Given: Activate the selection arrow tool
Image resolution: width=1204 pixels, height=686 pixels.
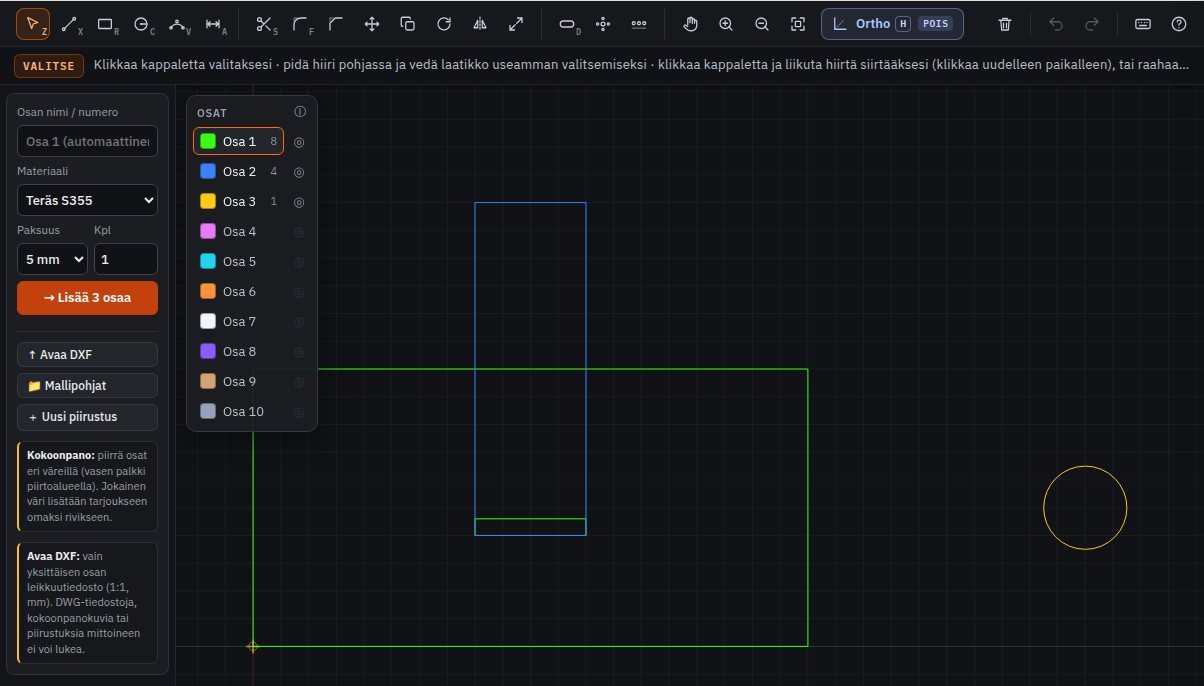Looking at the screenshot, I should click(33, 23).
